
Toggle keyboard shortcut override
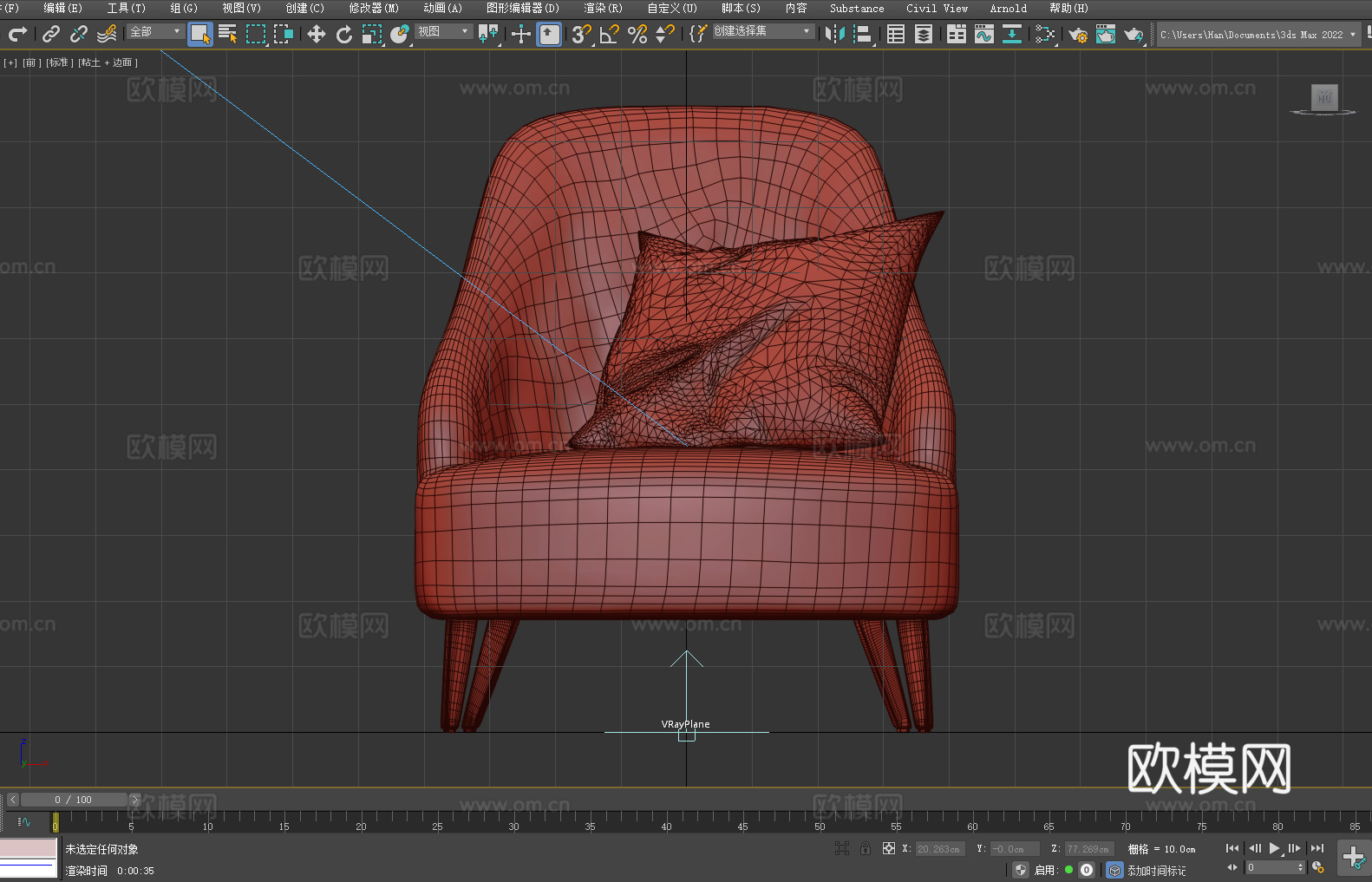[549, 34]
